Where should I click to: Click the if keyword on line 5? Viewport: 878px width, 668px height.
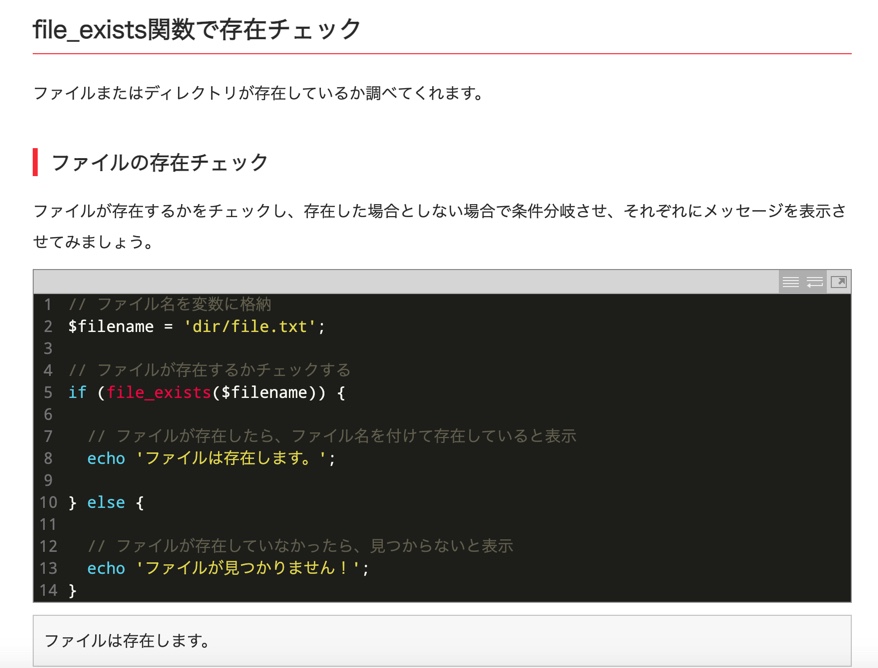(77, 393)
